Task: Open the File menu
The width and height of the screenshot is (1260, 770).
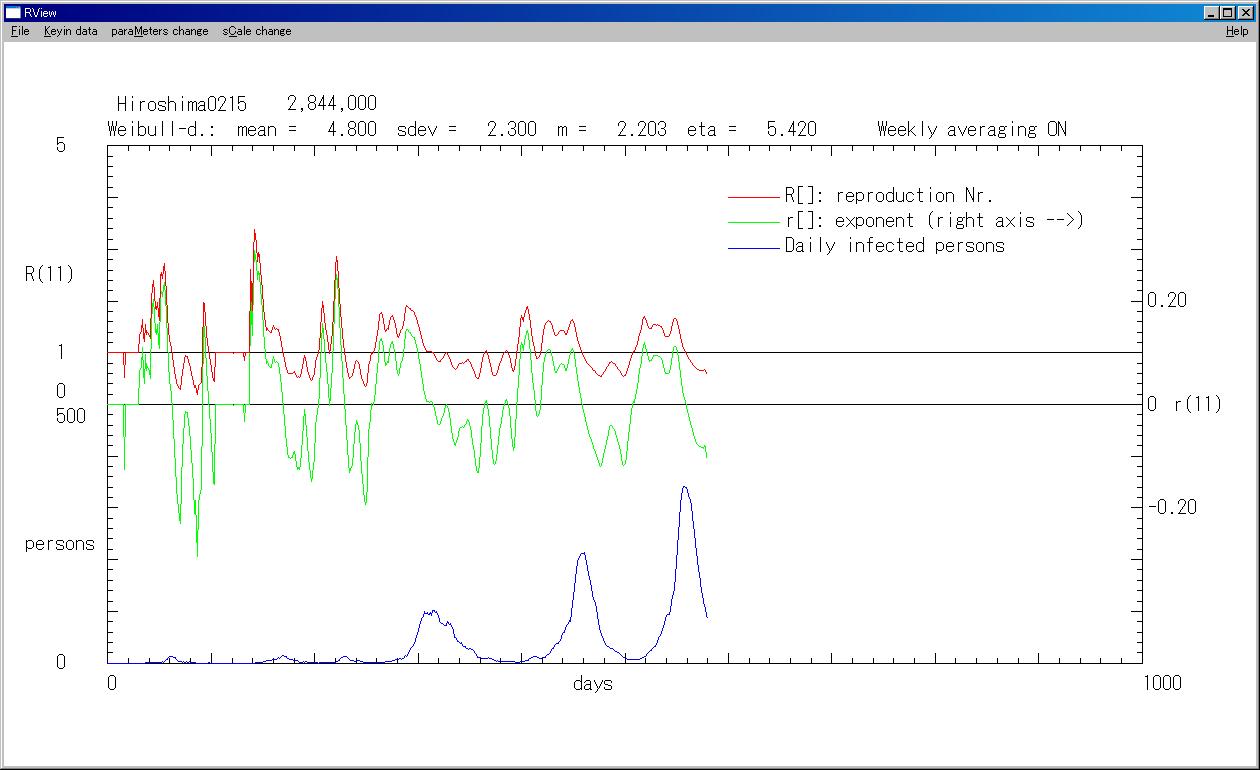Action: pyautogui.click(x=20, y=31)
